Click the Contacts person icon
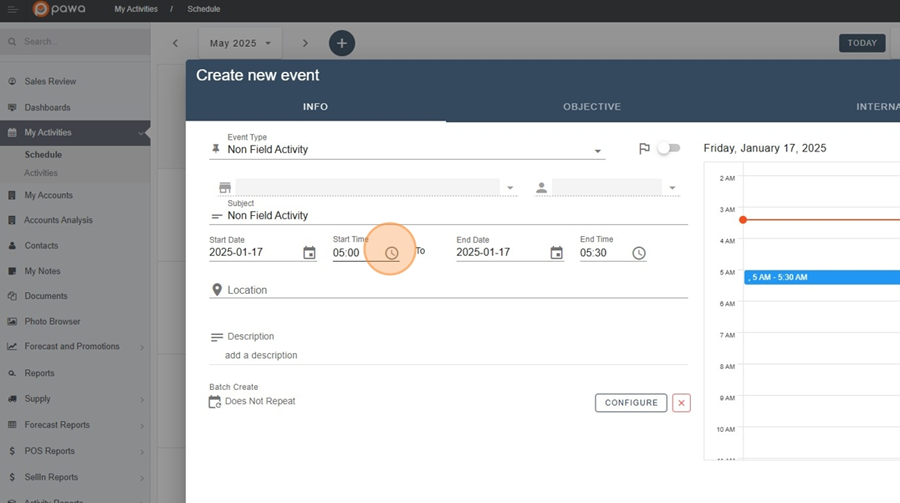Viewport: 900px width, 503px height. click(12, 246)
